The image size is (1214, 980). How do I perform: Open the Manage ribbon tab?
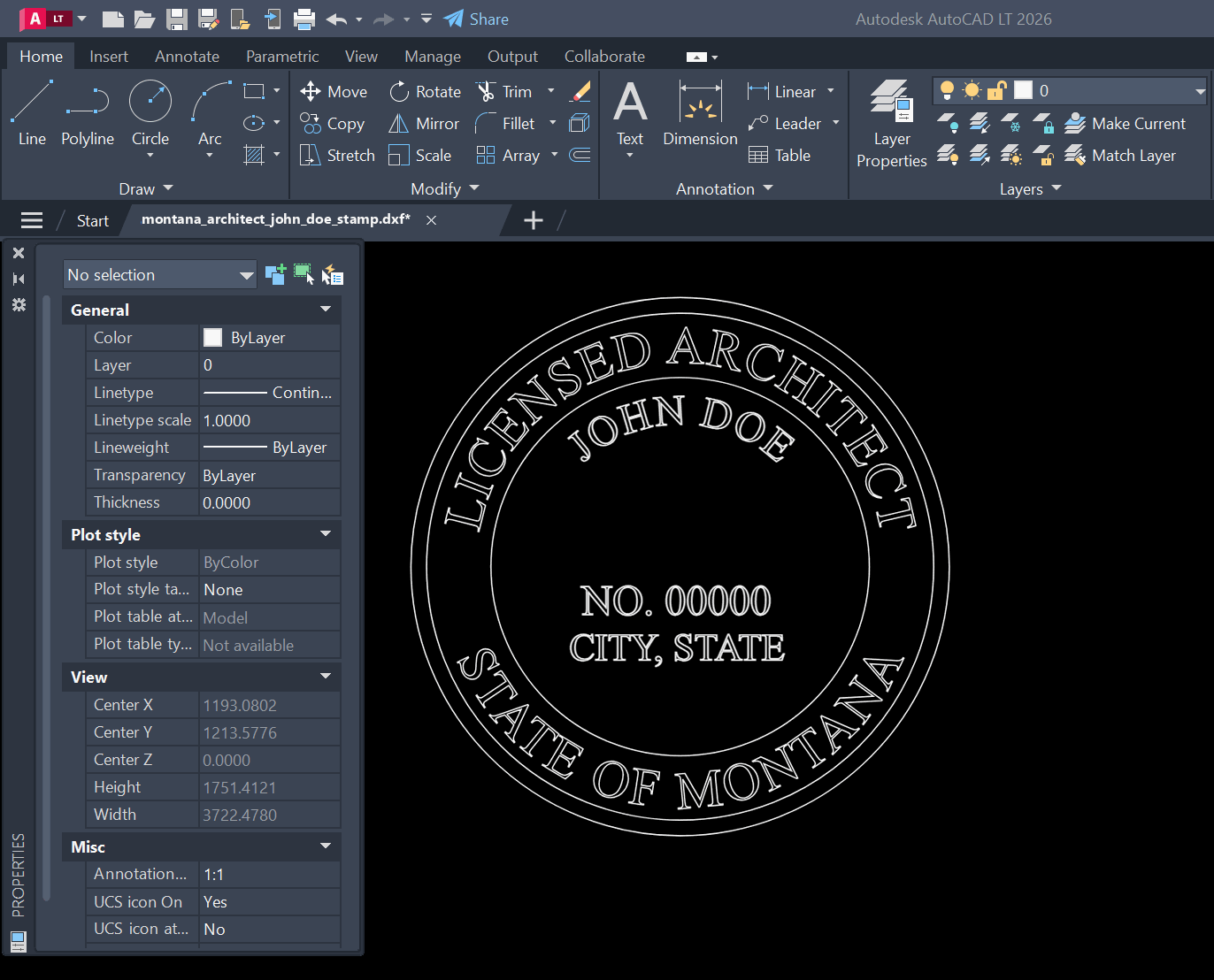(433, 56)
